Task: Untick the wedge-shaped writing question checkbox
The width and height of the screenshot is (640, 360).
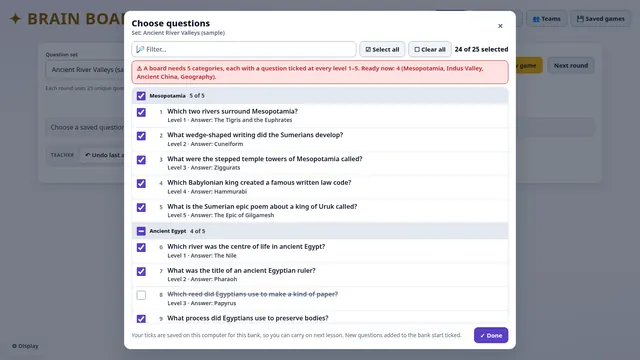Action: click(141, 136)
